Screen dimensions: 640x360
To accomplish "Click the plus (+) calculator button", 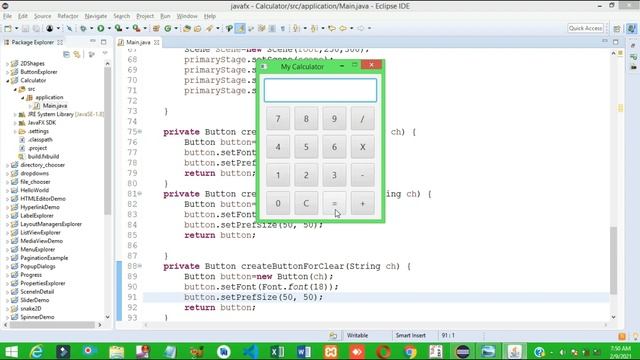I will pyautogui.click(x=362, y=203).
